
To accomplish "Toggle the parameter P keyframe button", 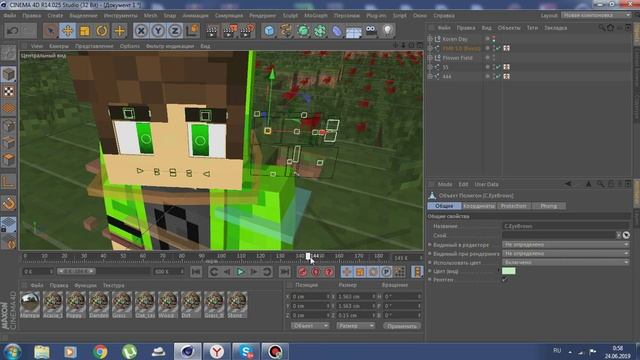I will point(386,271).
